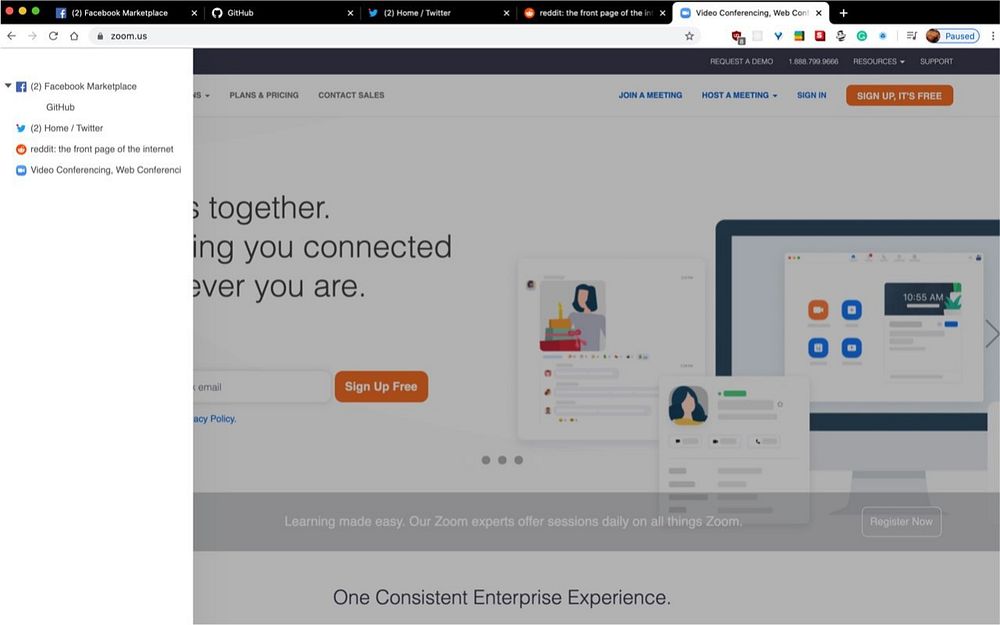Select Video Conferencing entry in sidebar tree
1000x625 pixels.
pyautogui.click(x=106, y=170)
